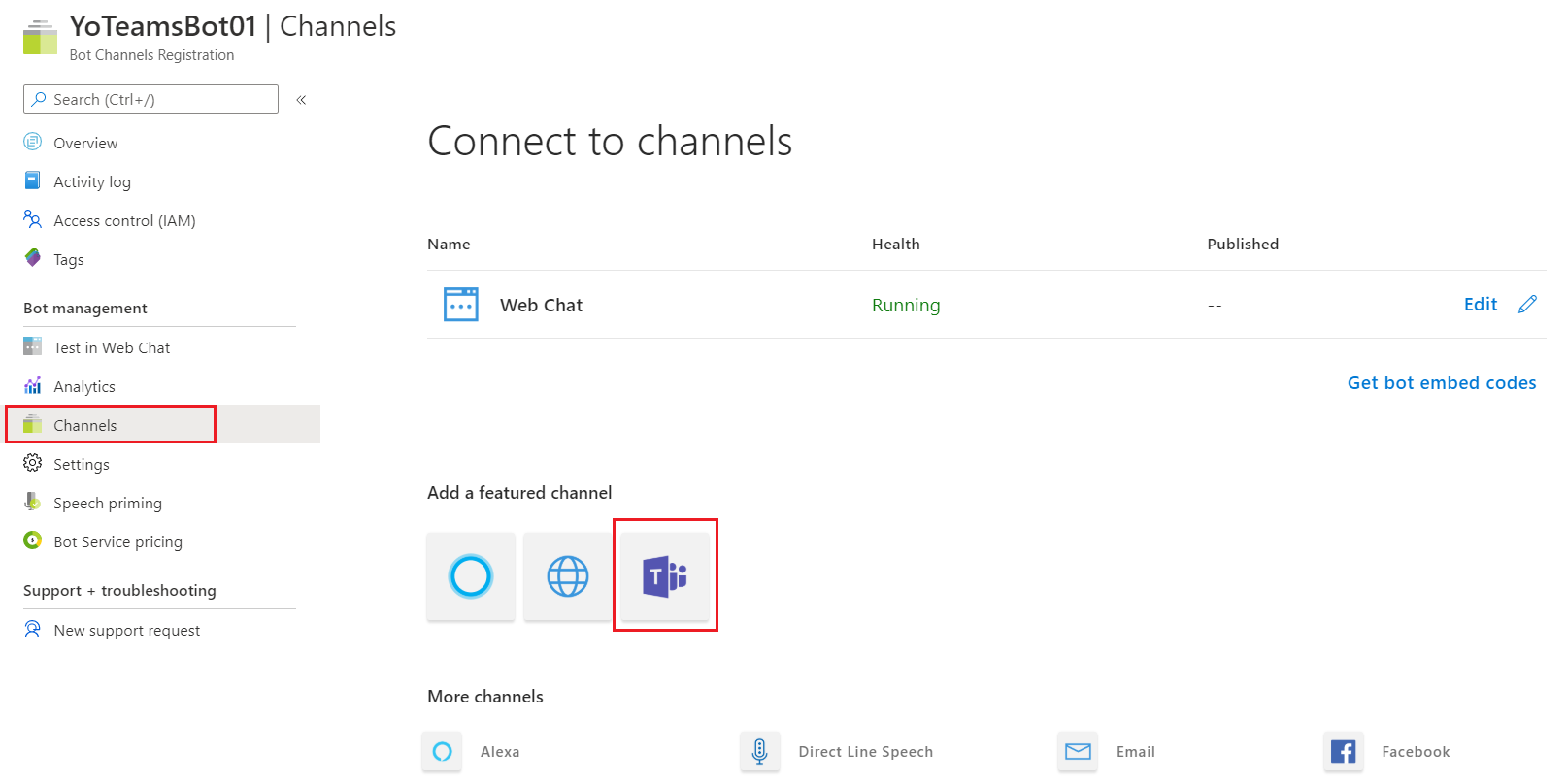Open the Activity log menu item

coord(92,182)
